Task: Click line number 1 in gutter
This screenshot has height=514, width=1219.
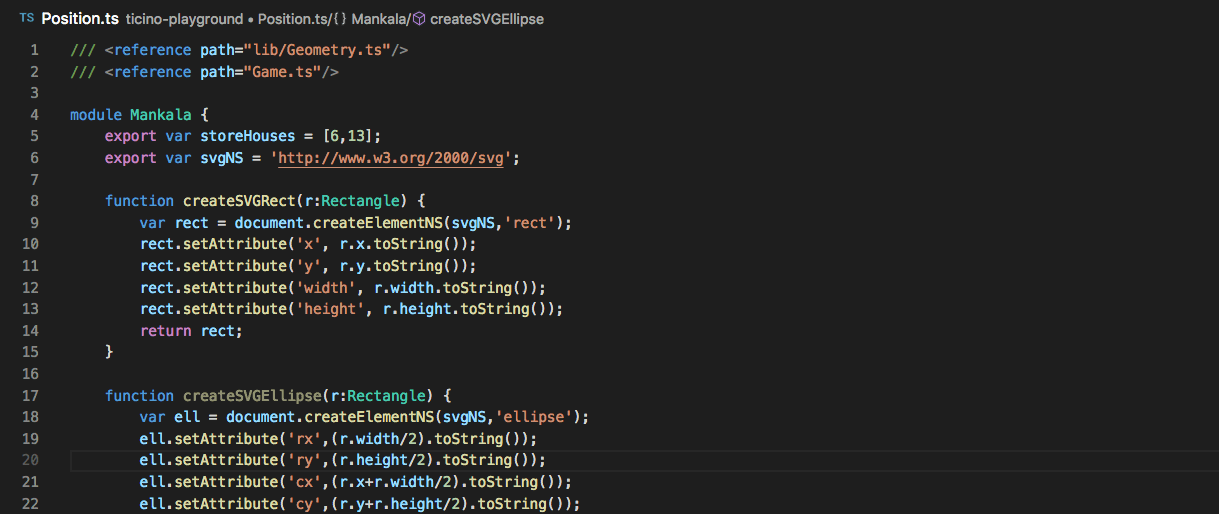Action: point(35,50)
